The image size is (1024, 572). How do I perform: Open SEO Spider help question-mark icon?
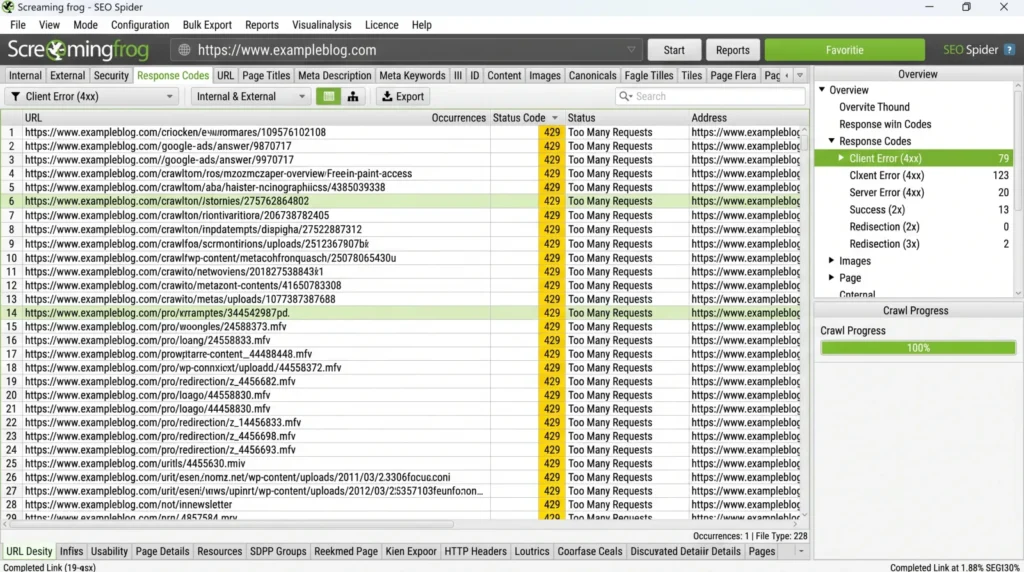(1009, 50)
